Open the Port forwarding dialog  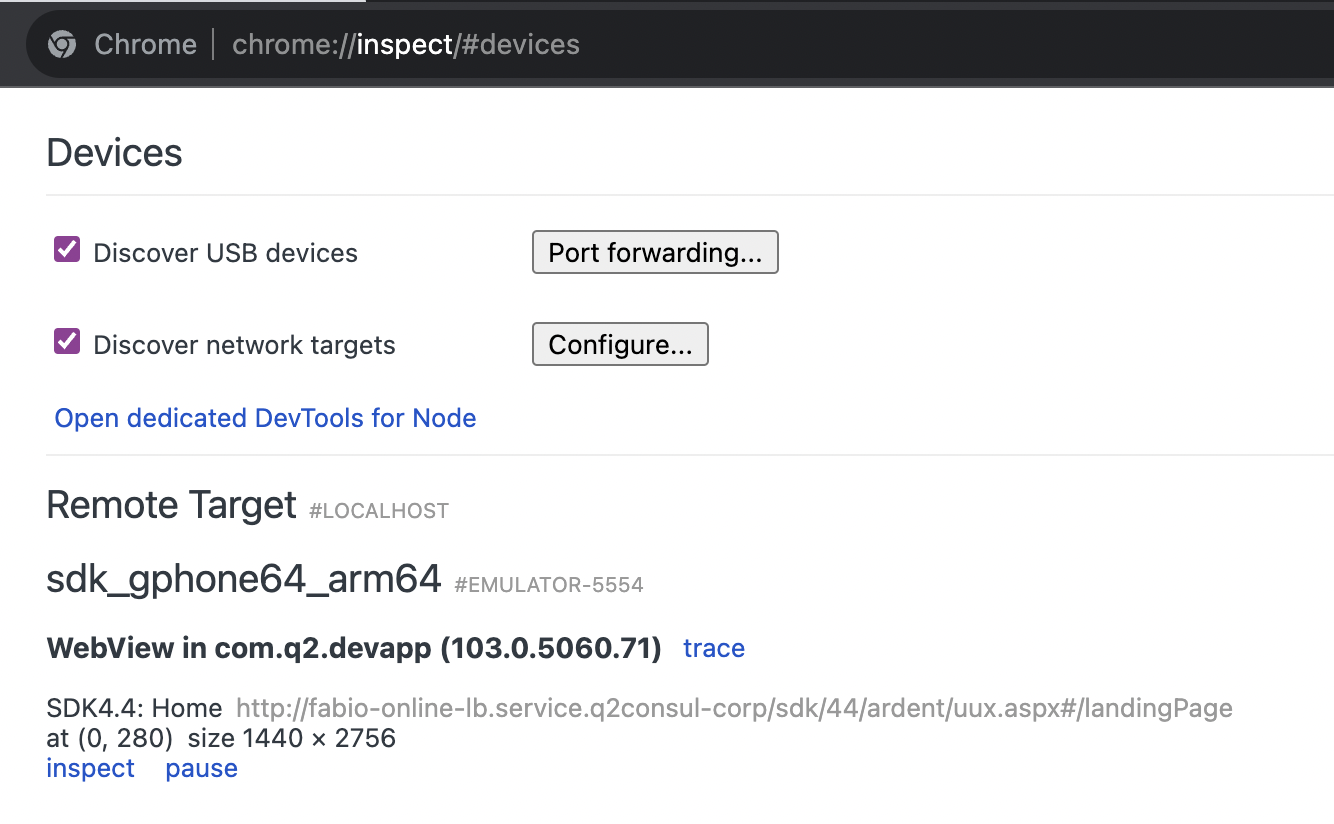tap(655, 252)
